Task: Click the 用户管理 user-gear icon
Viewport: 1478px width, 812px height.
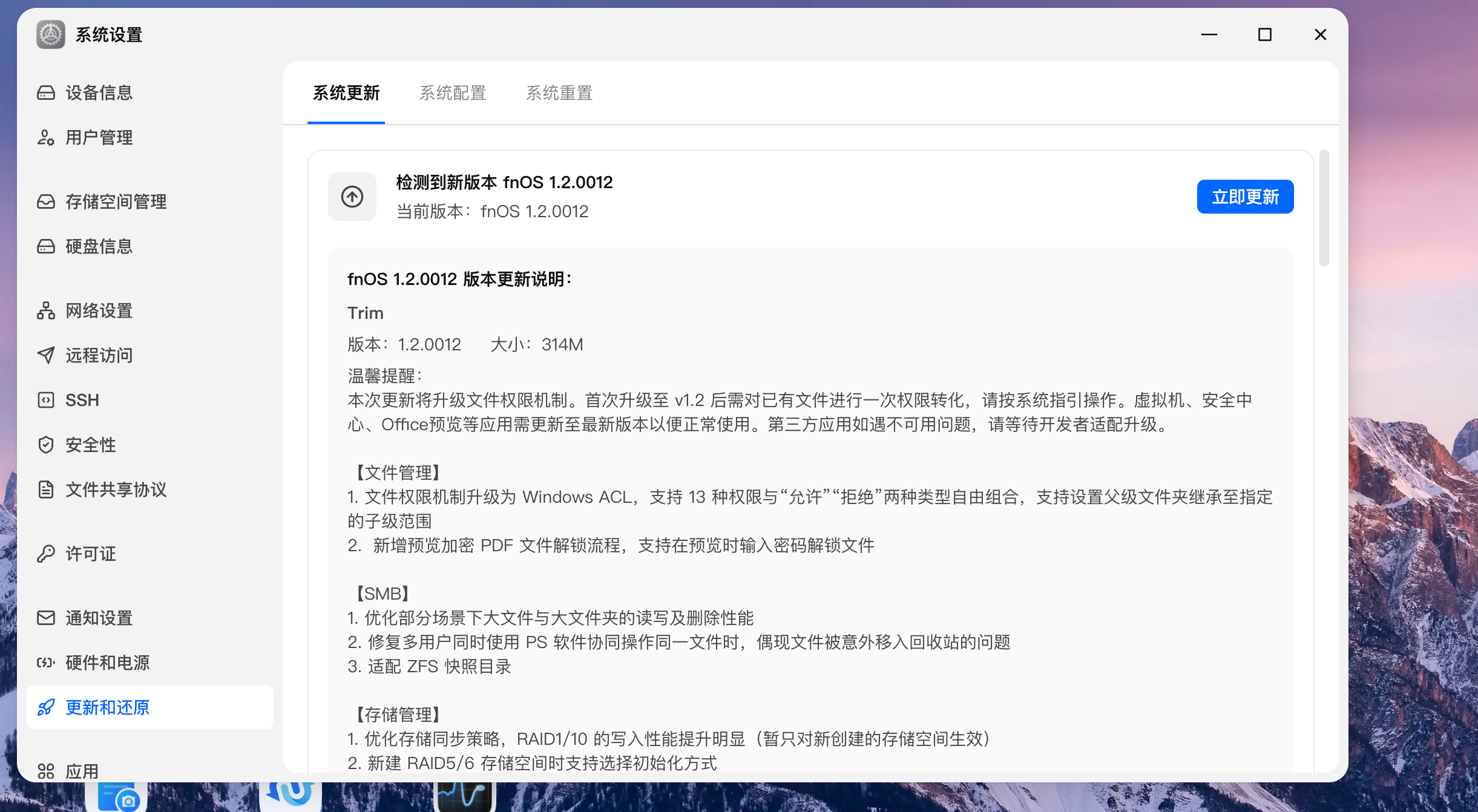Action: tap(46, 137)
